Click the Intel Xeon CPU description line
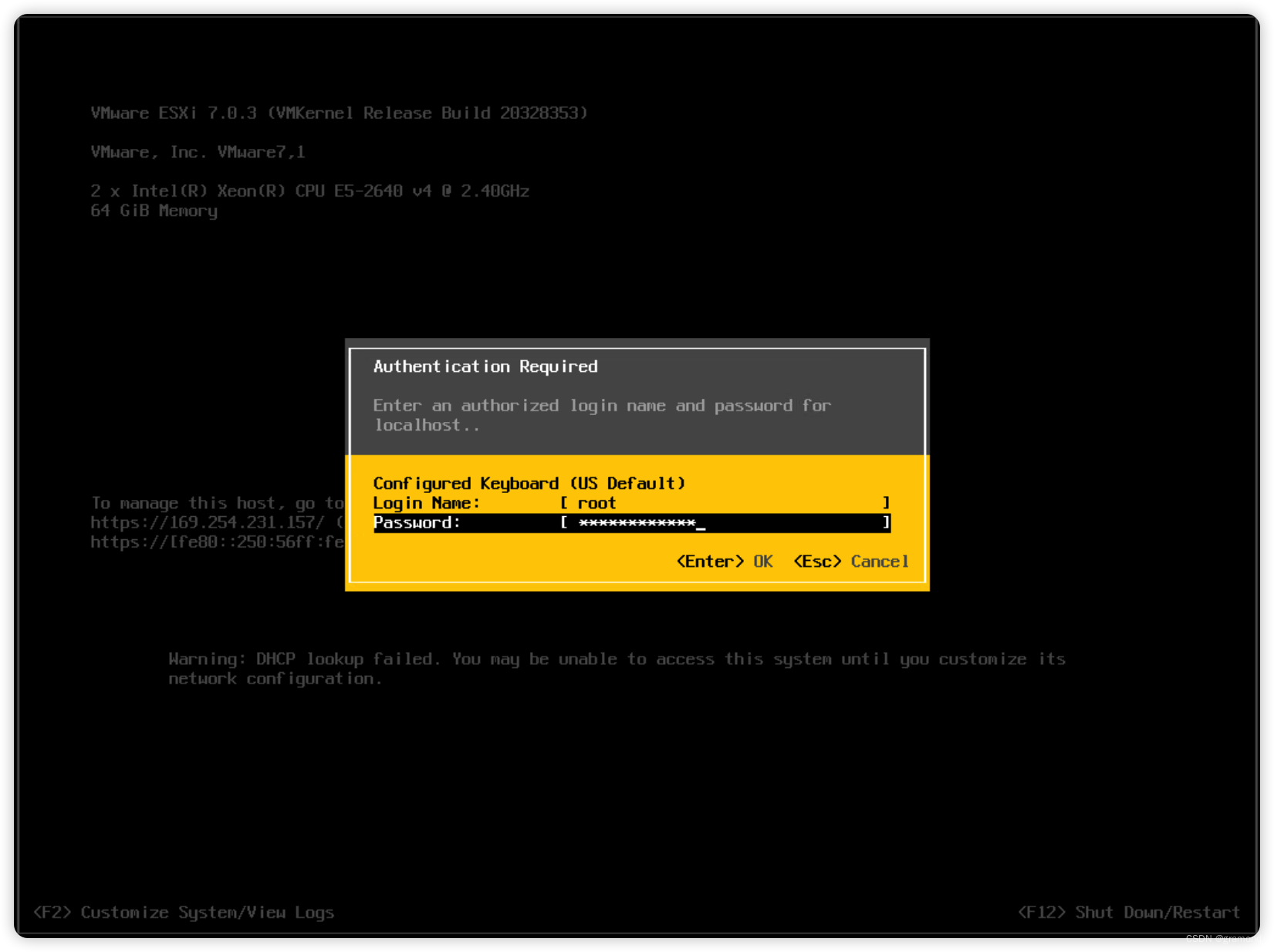Image resolution: width=1274 pixels, height=952 pixels. [309, 191]
